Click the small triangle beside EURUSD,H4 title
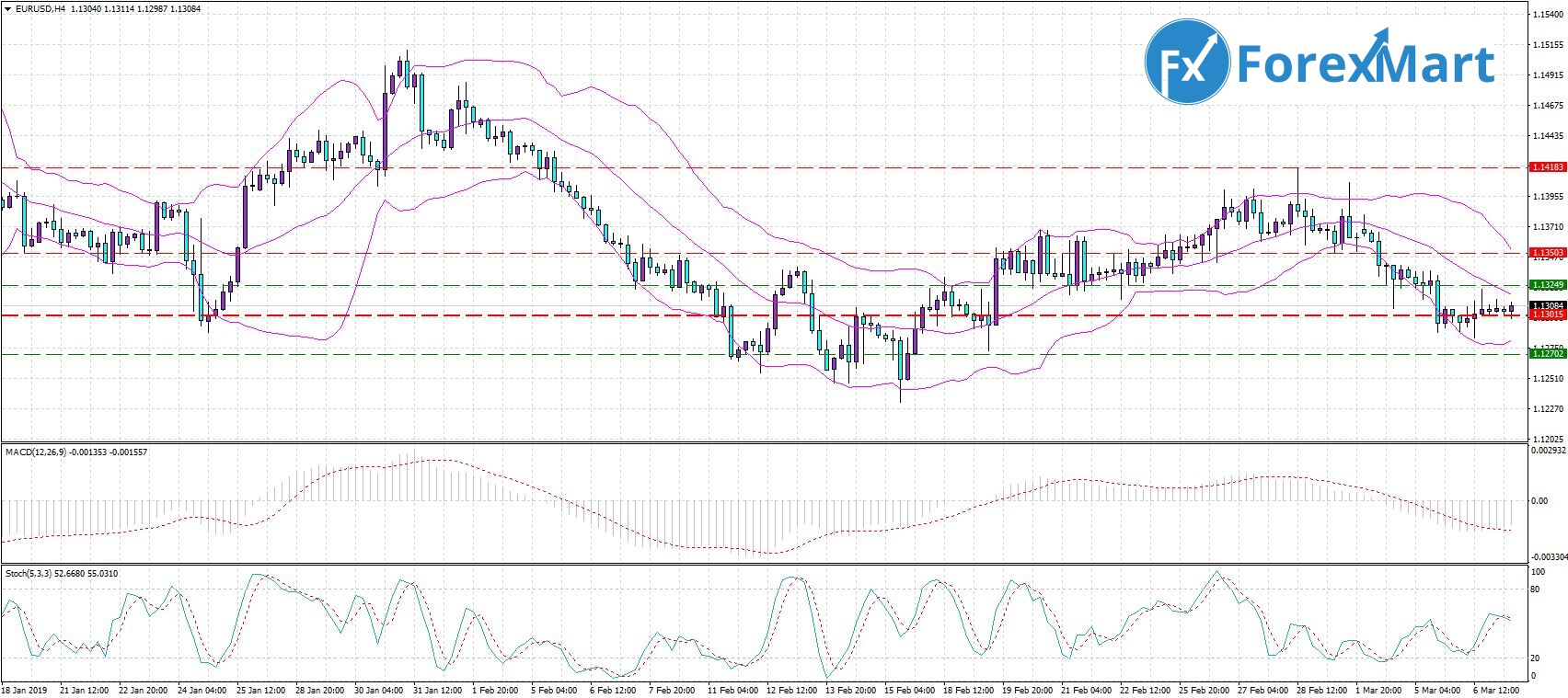 click(x=8, y=9)
